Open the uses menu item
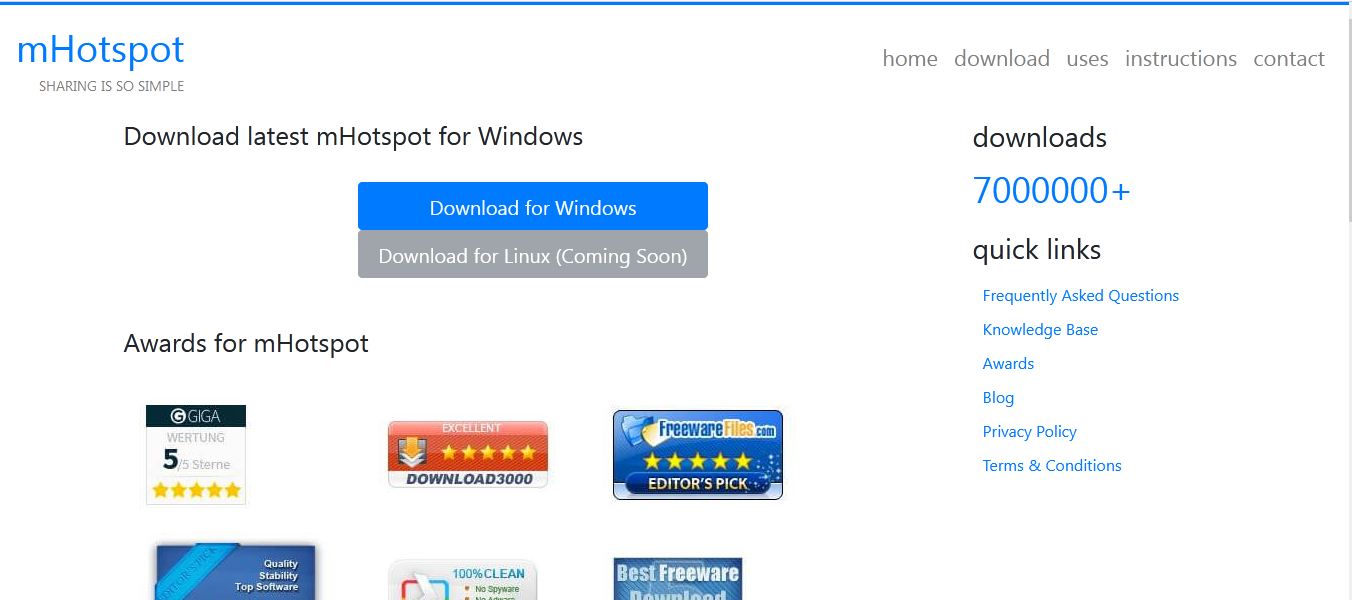 tap(1087, 59)
